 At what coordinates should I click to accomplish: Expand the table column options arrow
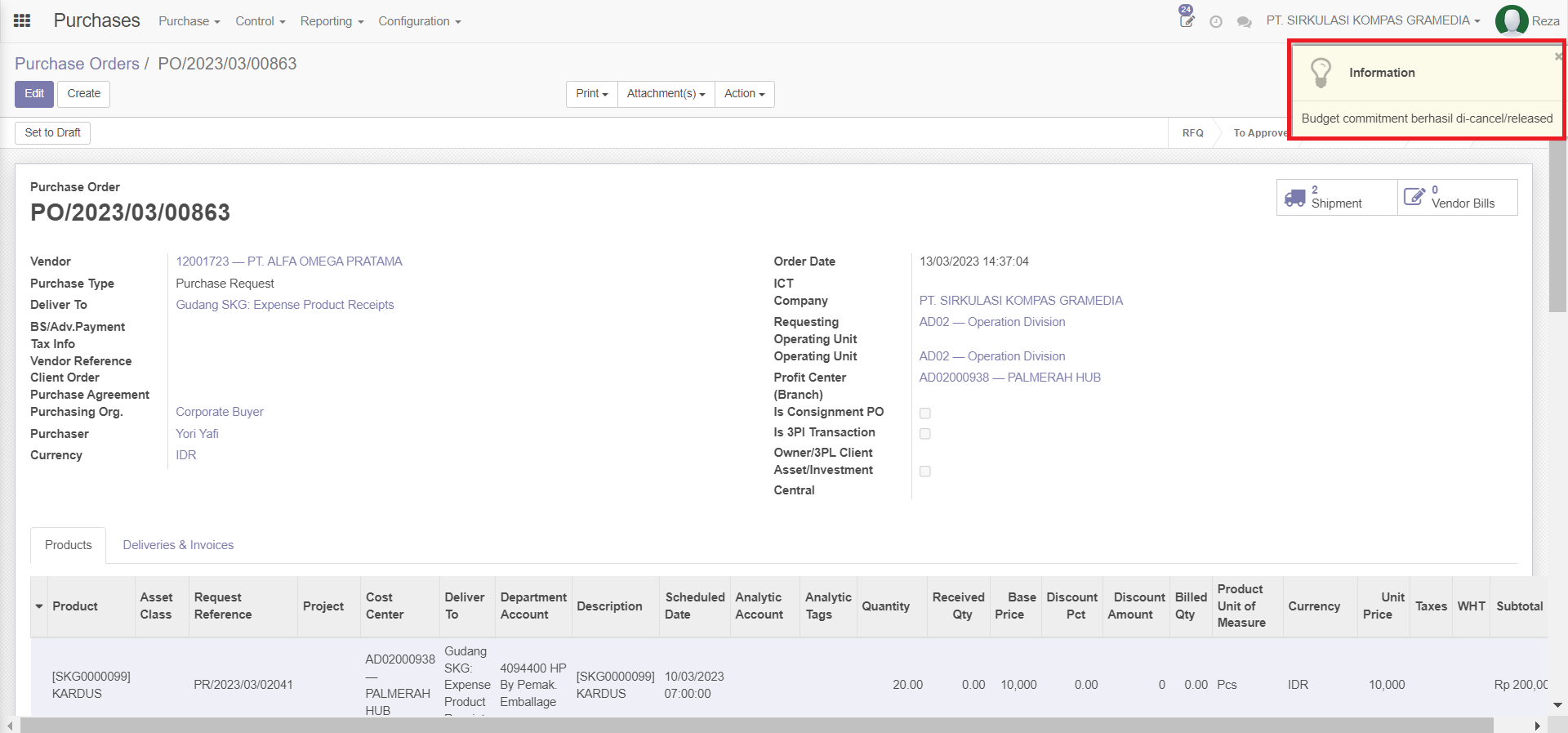[x=39, y=606]
